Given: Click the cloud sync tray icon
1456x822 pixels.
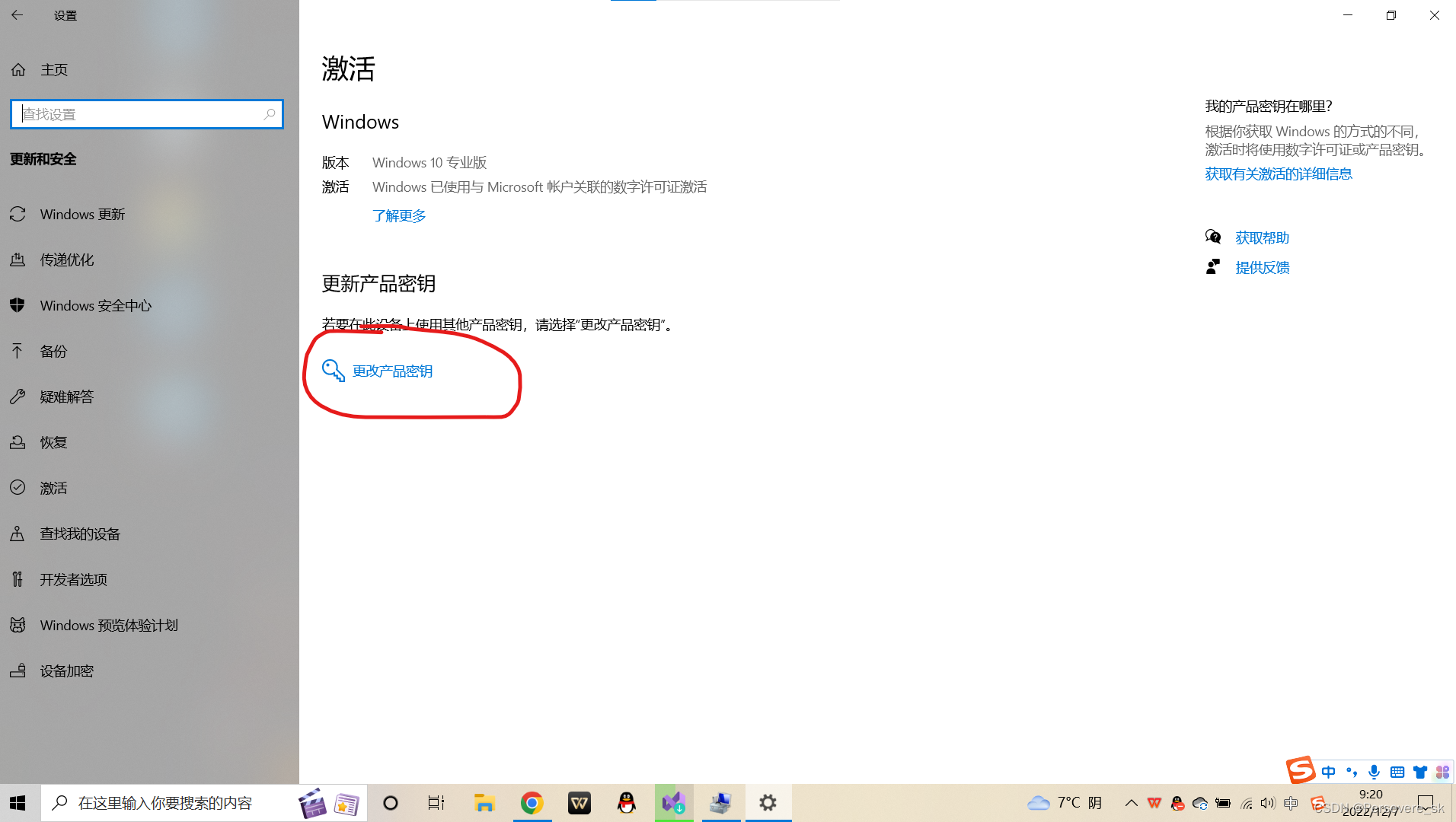Looking at the screenshot, I should [1200, 803].
